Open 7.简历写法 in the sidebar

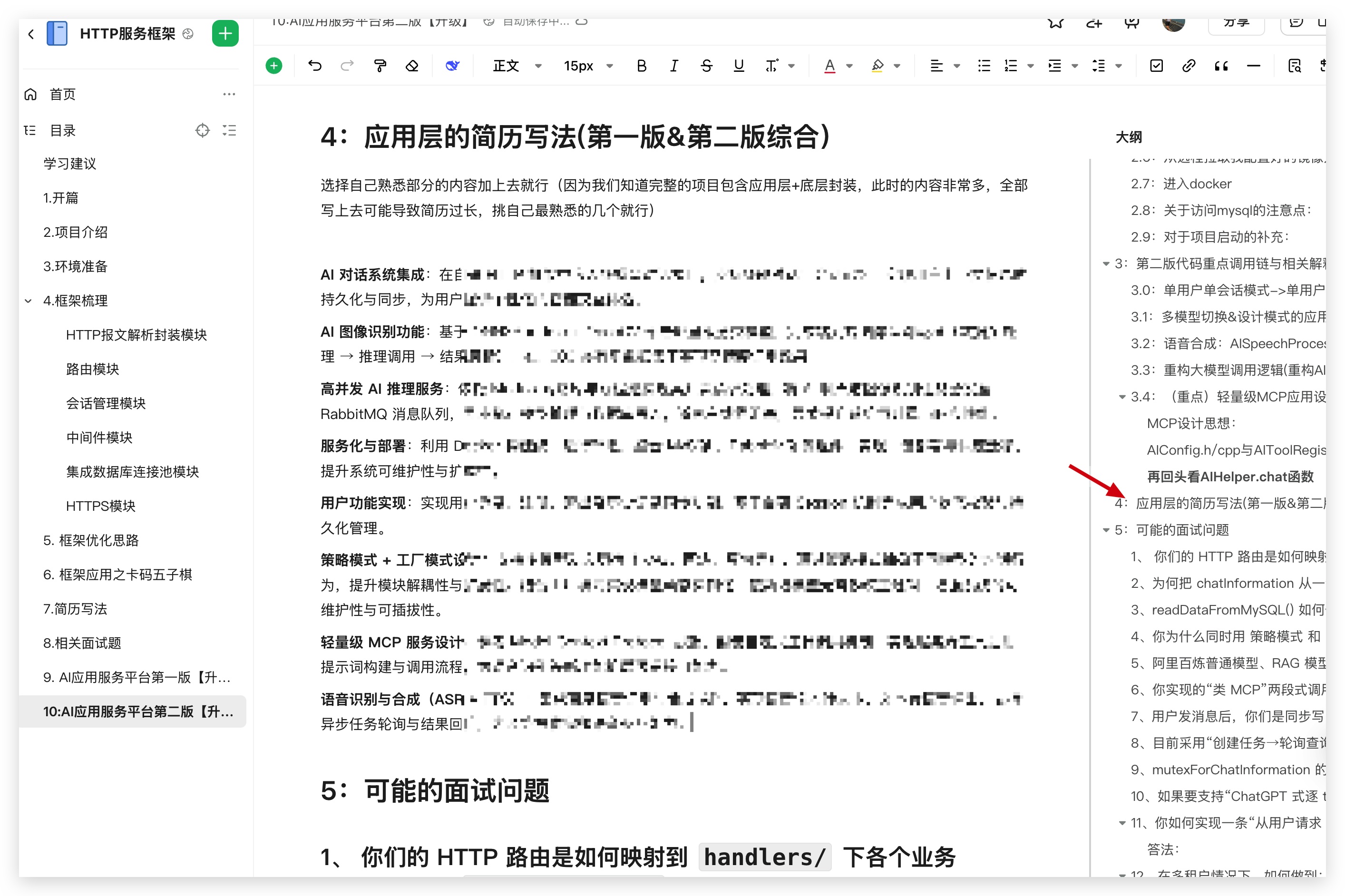[x=75, y=609]
